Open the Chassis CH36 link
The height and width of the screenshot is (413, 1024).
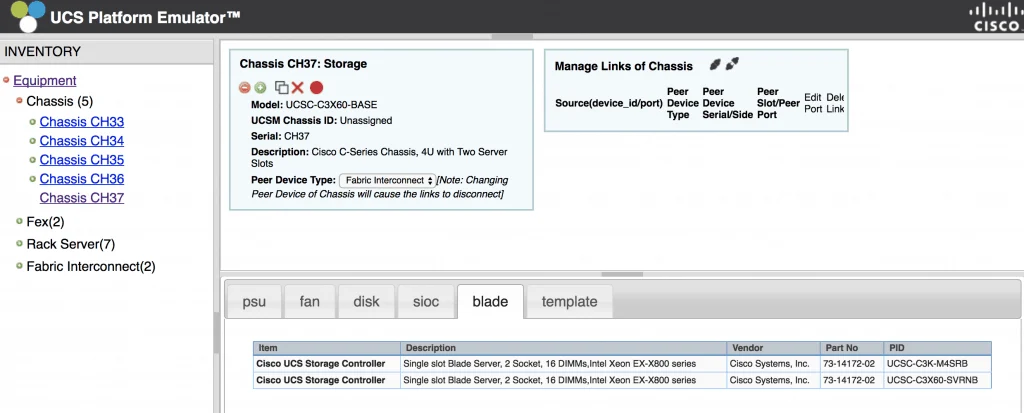(x=82, y=178)
